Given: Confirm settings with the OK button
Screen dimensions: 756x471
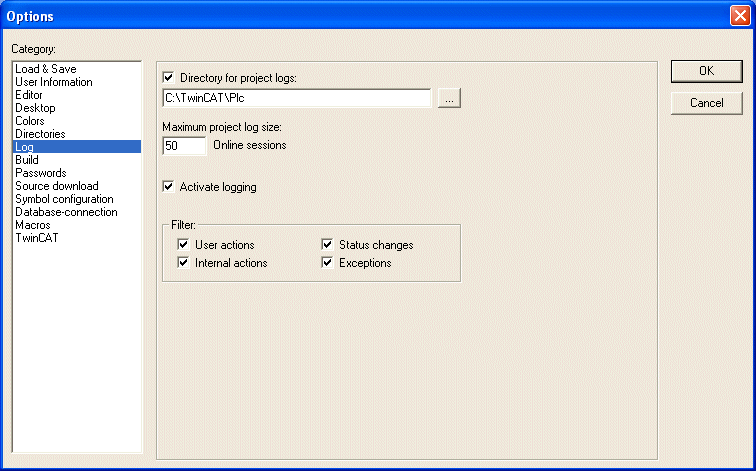Looking at the screenshot, I should point(706,71).
